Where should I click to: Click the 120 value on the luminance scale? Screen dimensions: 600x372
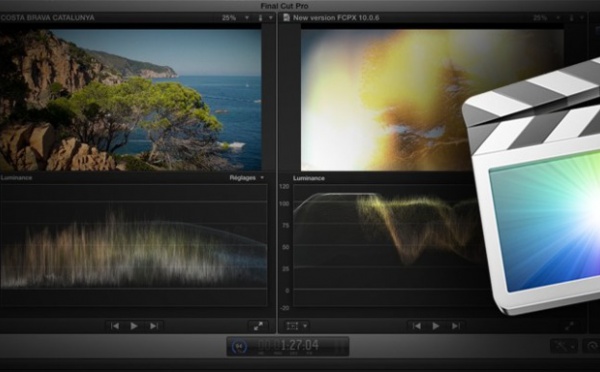coord(284,186)
